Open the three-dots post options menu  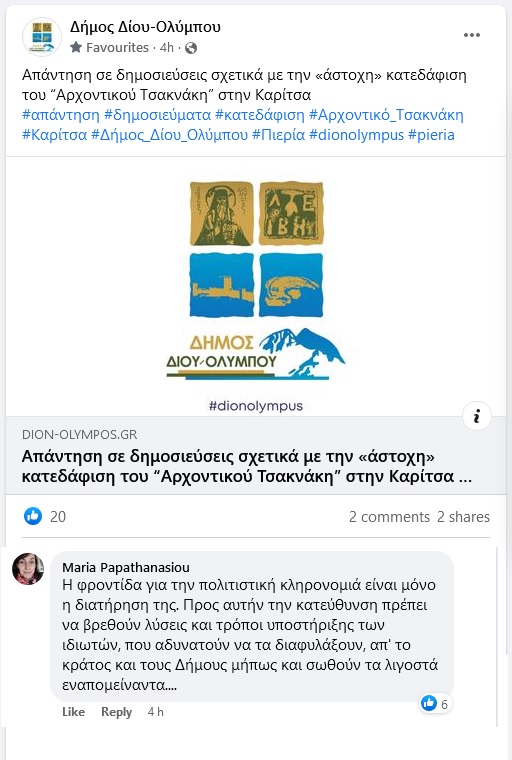471,35
